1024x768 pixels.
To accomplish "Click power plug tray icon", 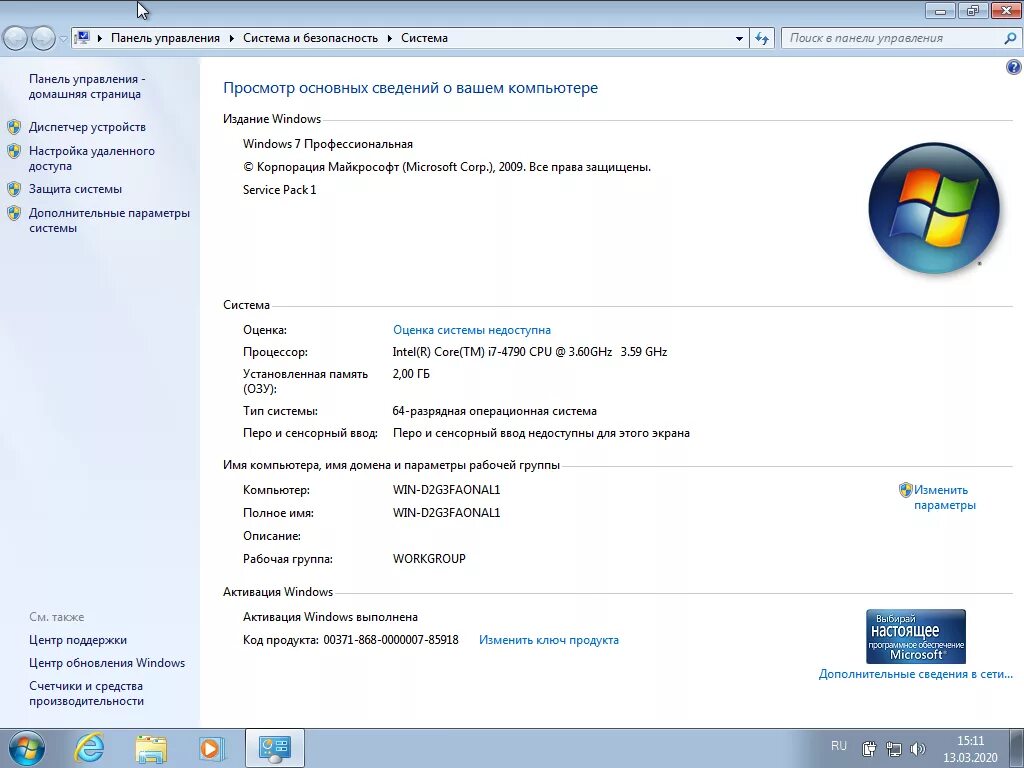I will (x=869, y=748).
